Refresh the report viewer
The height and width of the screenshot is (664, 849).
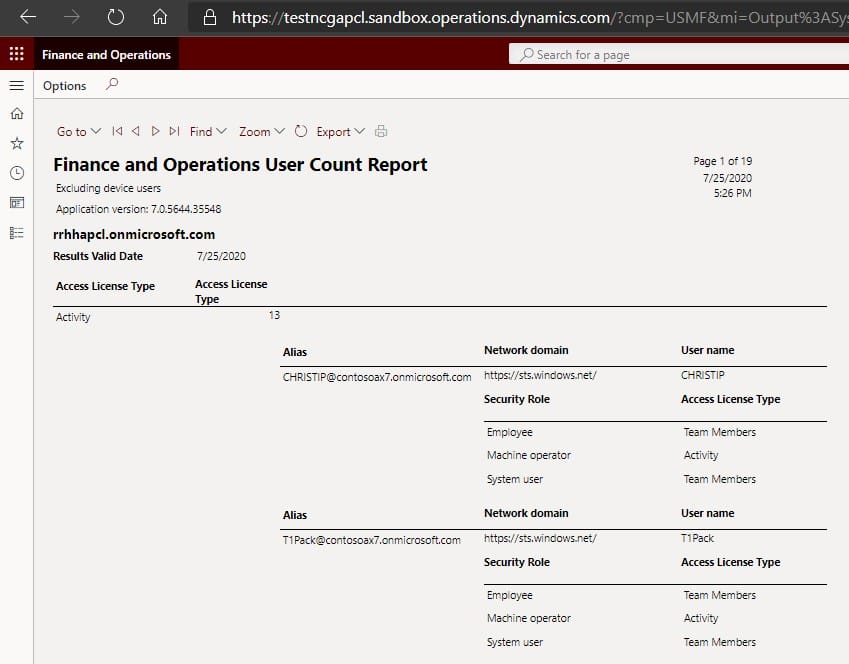[x=301, y=131]
